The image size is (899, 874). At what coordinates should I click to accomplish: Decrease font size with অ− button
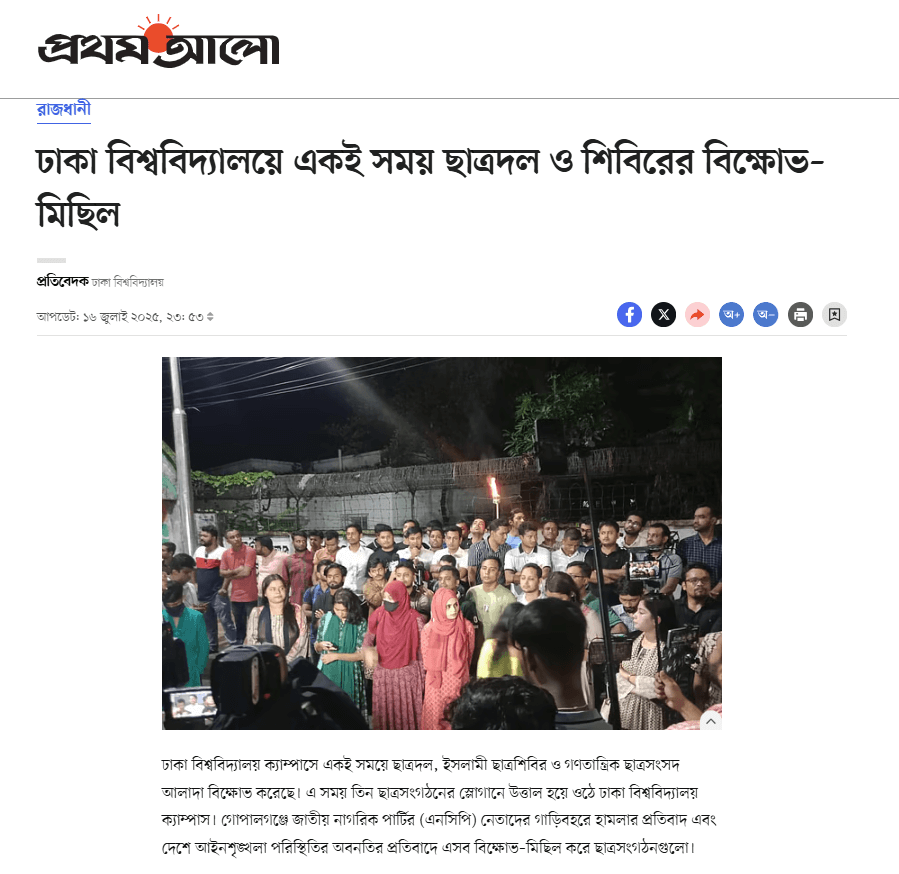pyautogui.click(x=765, y=314)
